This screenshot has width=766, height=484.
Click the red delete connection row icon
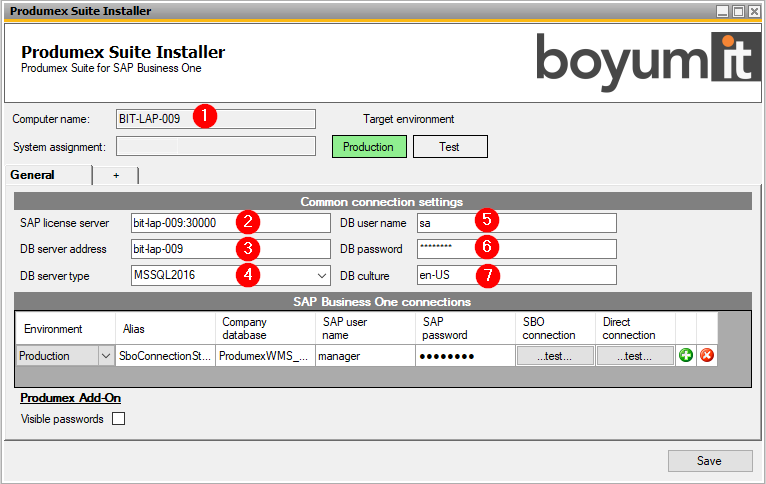click(x=707, y=356)
